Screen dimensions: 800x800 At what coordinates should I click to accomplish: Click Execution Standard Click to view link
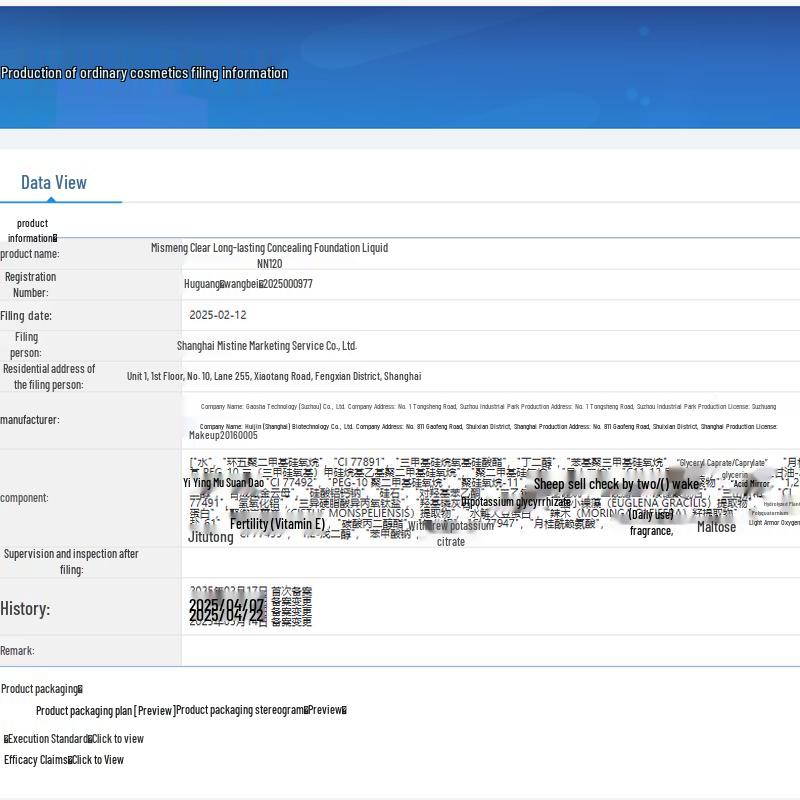74,738
